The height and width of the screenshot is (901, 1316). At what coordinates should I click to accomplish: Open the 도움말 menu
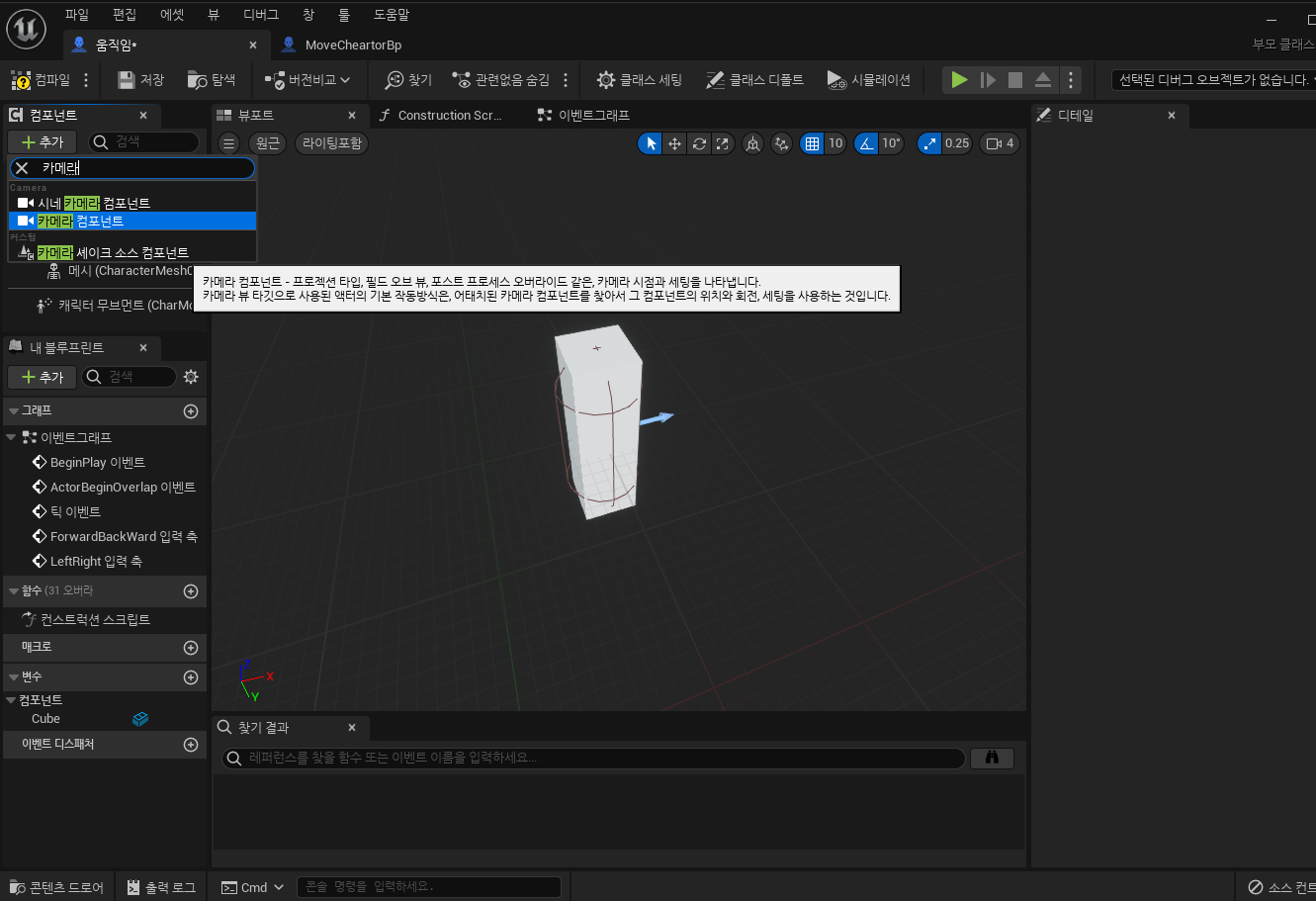point(392,15)
